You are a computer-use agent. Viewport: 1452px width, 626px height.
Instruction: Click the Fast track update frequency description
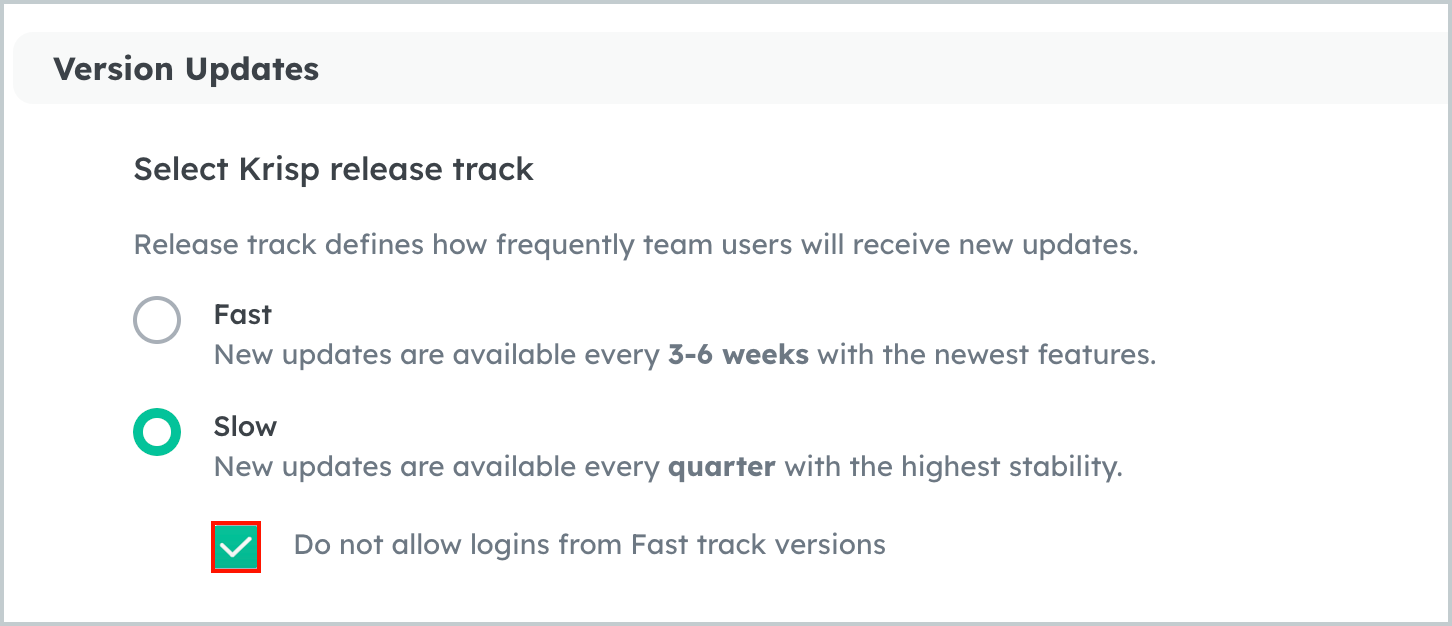684,354
